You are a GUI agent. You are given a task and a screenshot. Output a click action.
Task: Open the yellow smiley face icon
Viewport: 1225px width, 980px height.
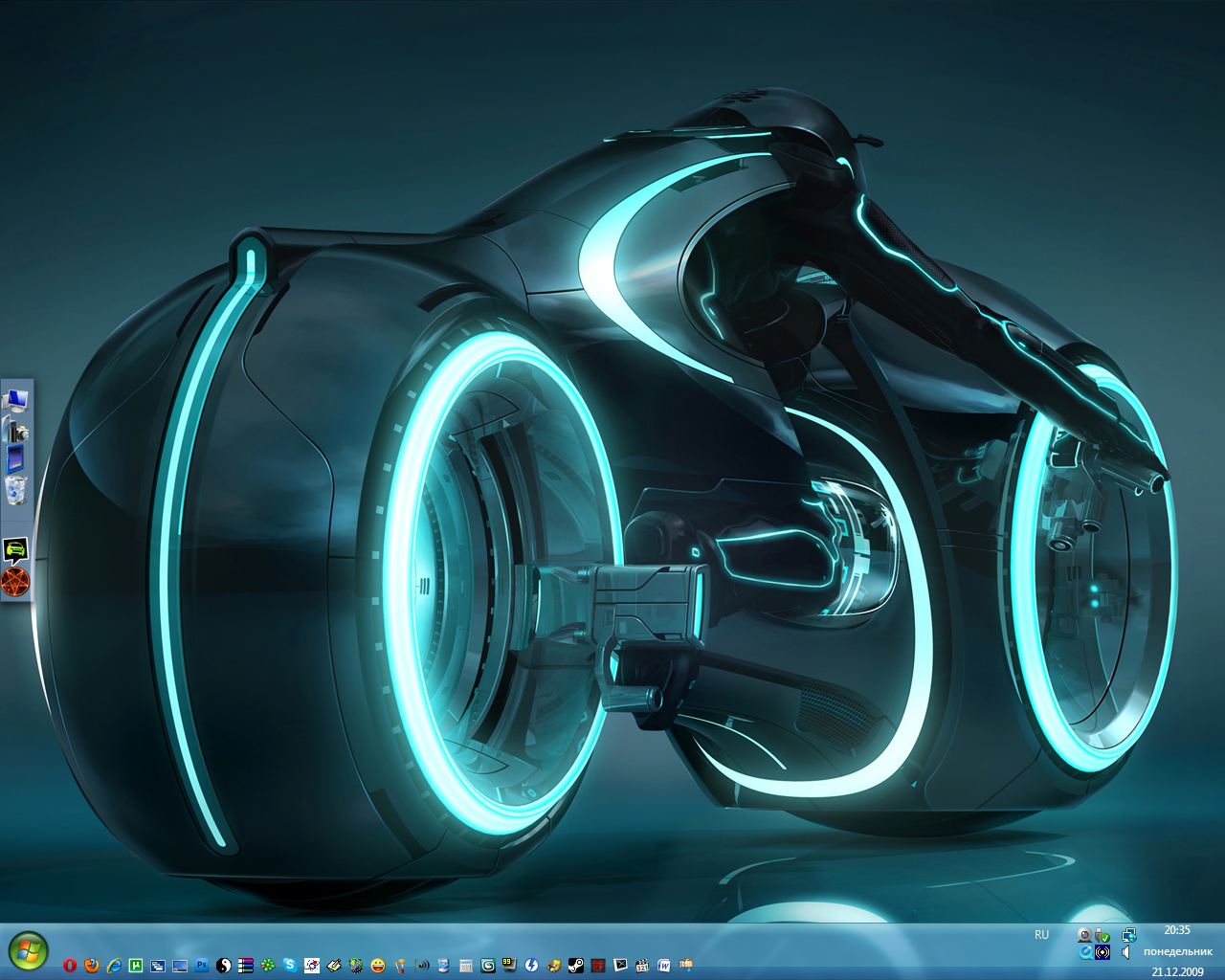(378, 965)
